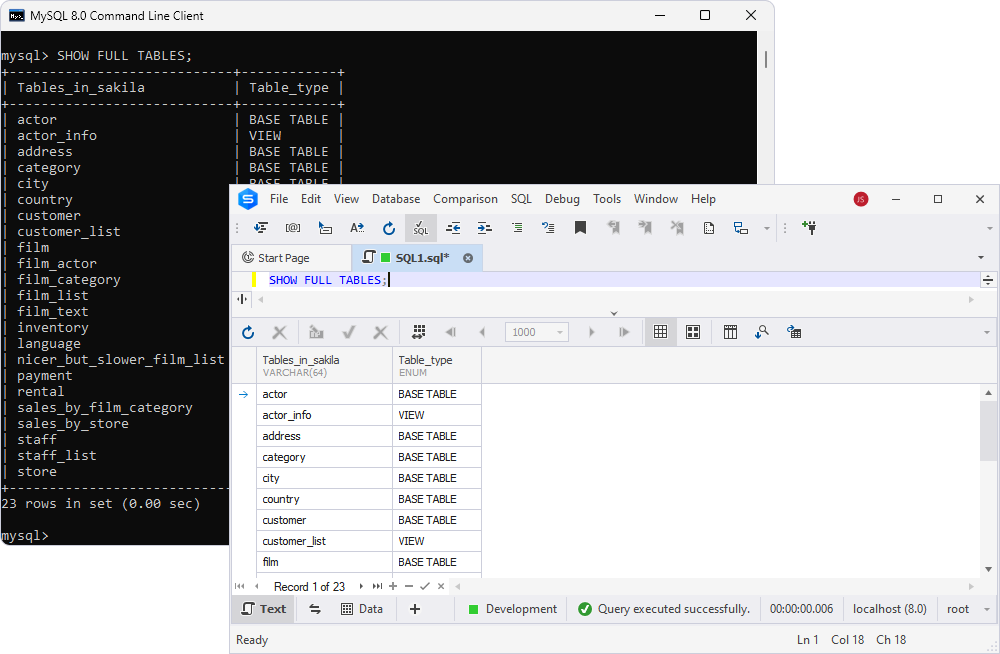The height and width of the screenshot is (654, 1000).
Task: Open the Edit menu
Action: [x=311, y=199]
